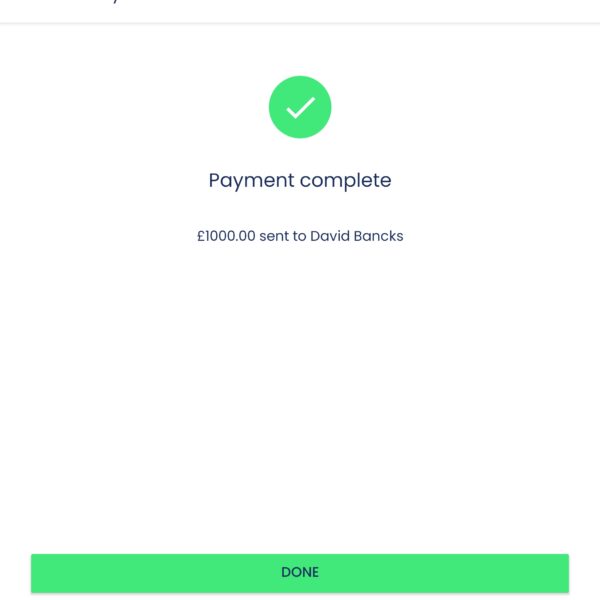Click the "Payment complete" heading
This screenshot has width=600, height=600.
(x=300, y=181)
